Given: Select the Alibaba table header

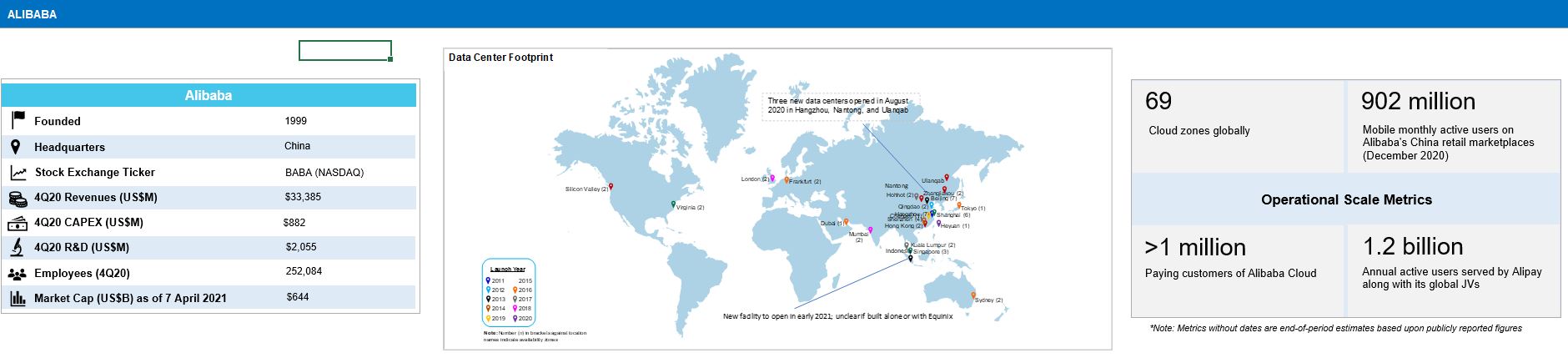Looking at the screenshot, I should tap(209, 95).
